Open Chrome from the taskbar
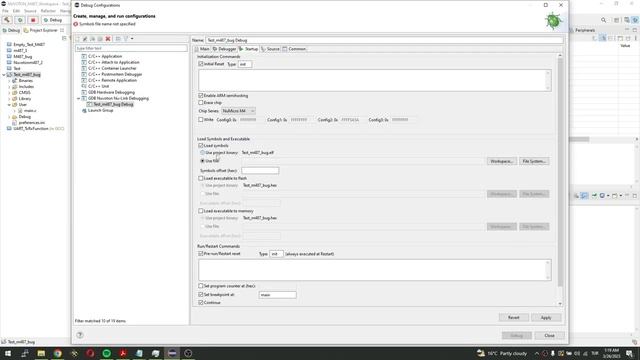This screenshot has height=360, width=640. [x=58, y=353]
